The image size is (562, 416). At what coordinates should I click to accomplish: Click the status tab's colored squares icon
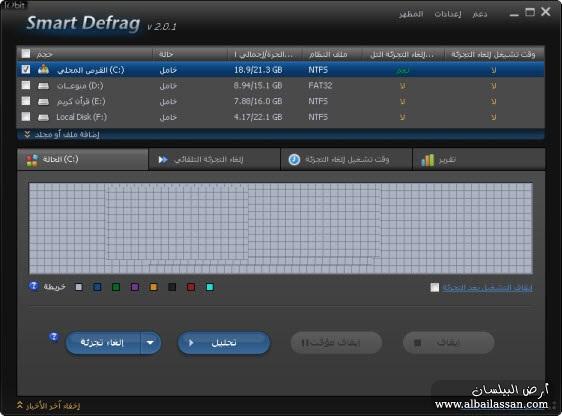point(32,160)
